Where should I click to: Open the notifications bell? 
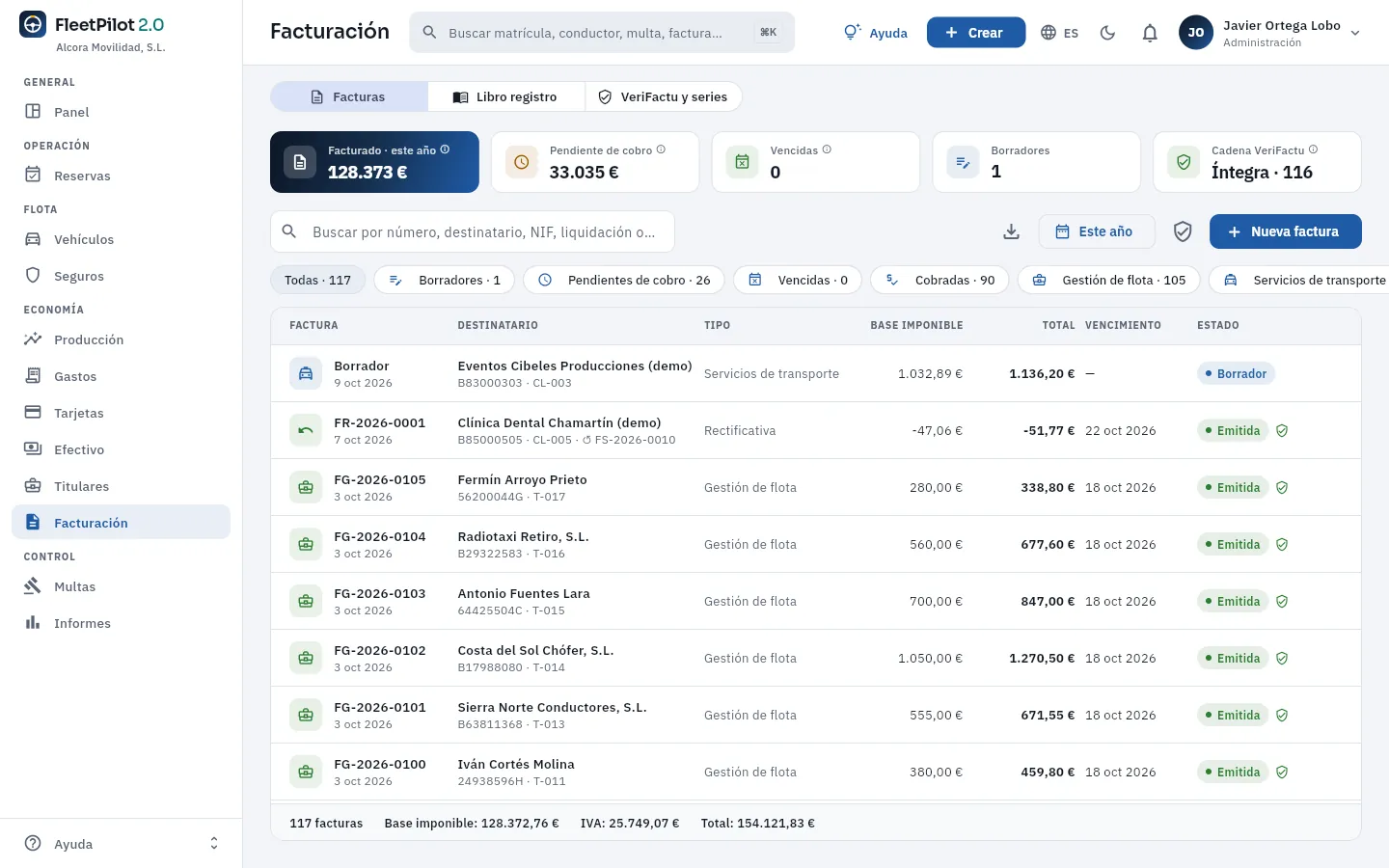tap(1150, 33)
